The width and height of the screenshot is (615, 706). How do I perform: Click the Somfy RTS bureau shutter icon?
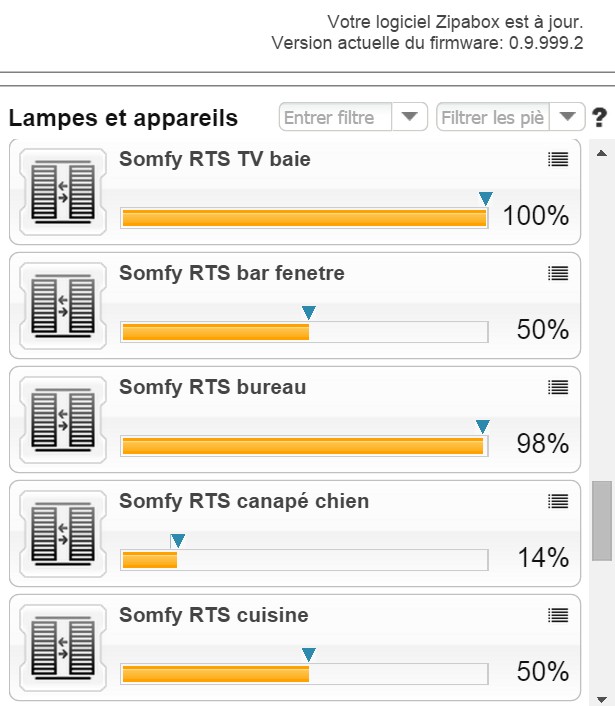point(63,420)
